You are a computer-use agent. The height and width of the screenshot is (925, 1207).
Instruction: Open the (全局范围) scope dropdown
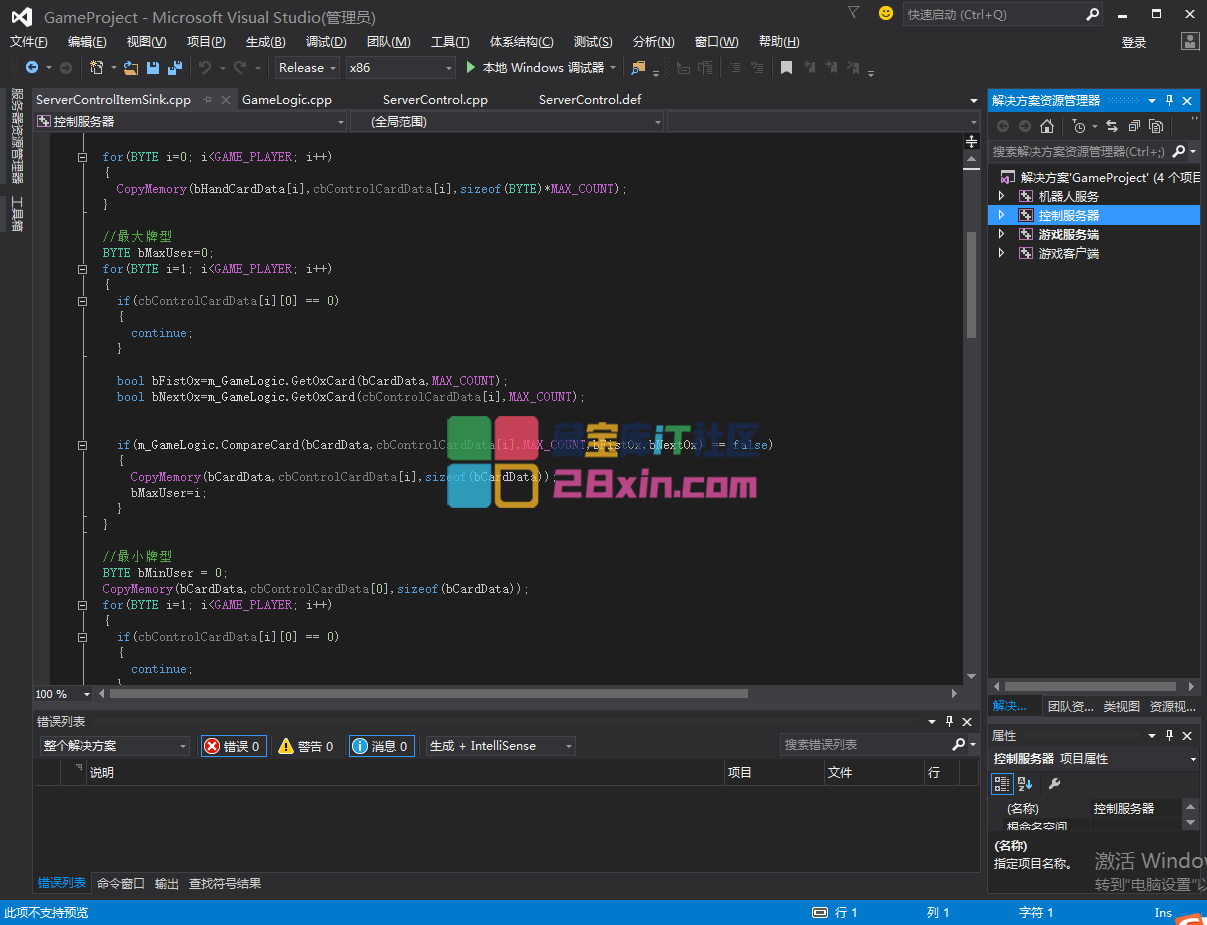coord(507,121)
